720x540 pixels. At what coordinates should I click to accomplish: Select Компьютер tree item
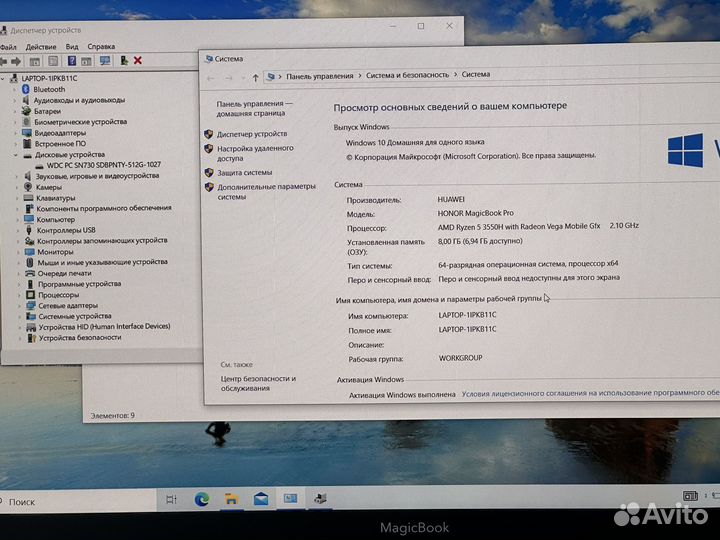tap(56, 219)
